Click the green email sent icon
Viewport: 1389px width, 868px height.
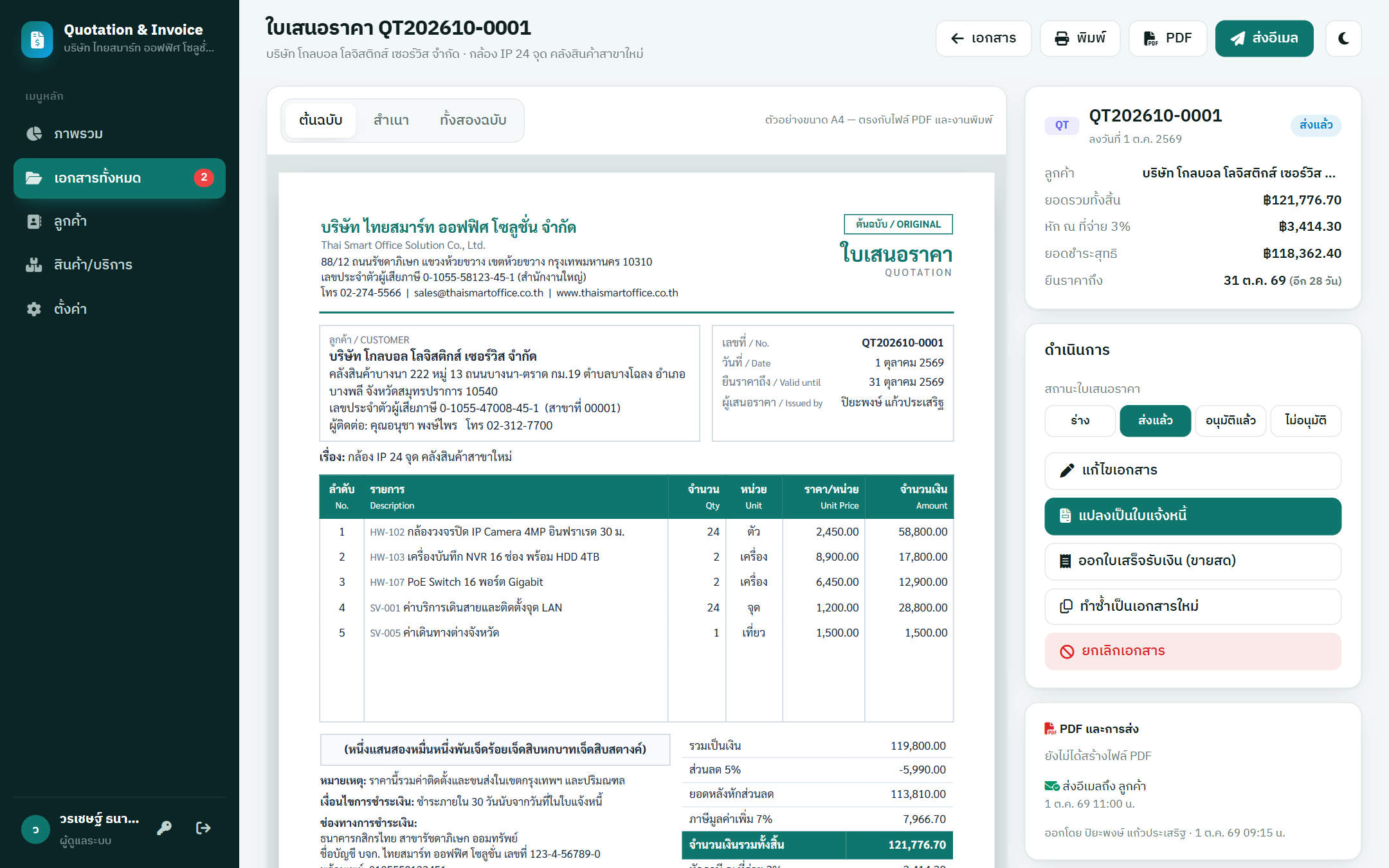1051,786
